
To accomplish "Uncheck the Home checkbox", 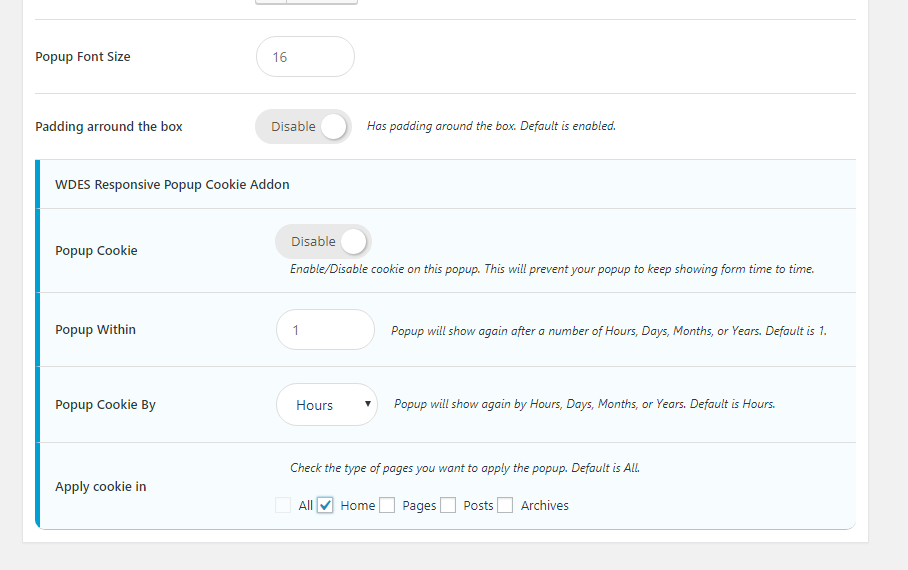I will [x=325, y=506].
